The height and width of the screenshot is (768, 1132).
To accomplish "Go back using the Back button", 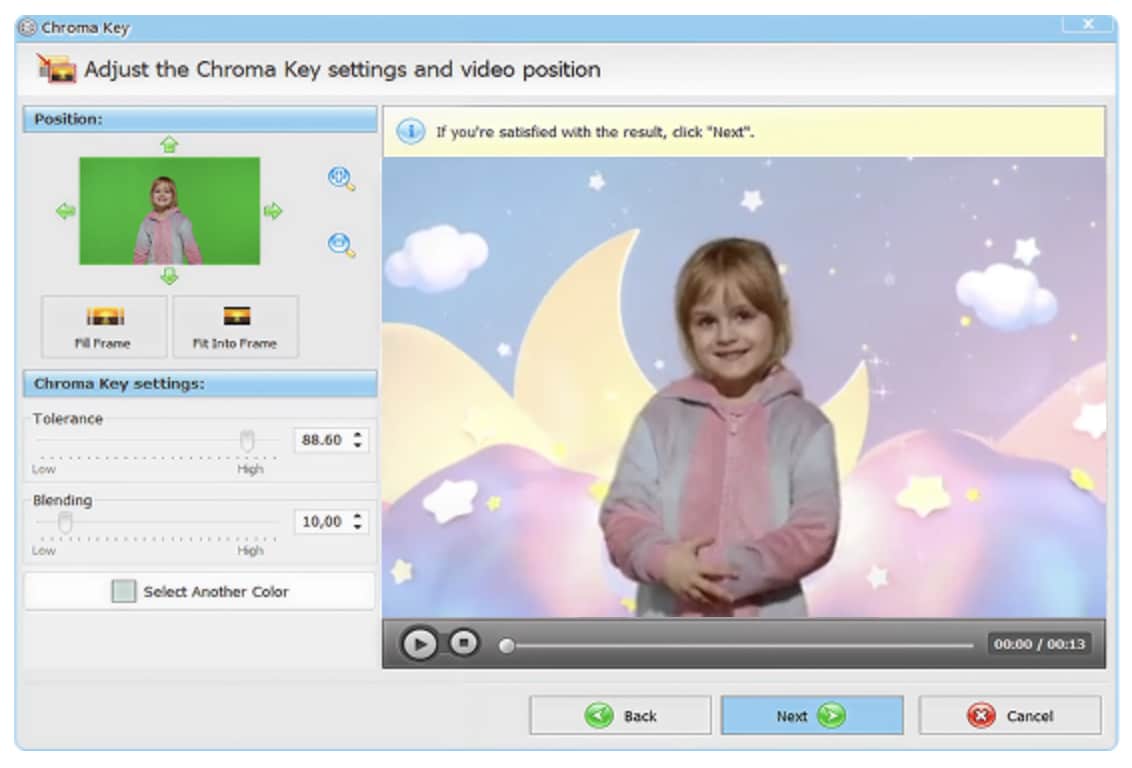I will 620,715.
